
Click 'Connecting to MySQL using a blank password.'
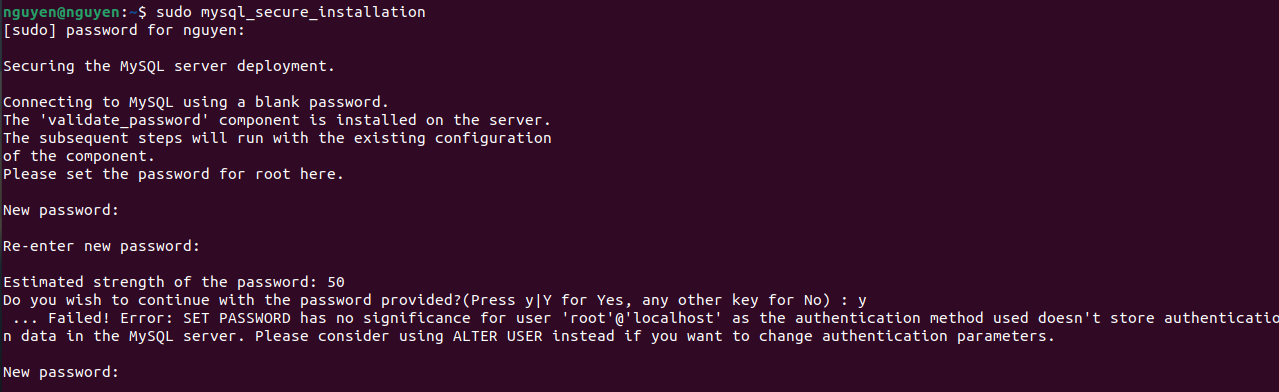(196, 102)
